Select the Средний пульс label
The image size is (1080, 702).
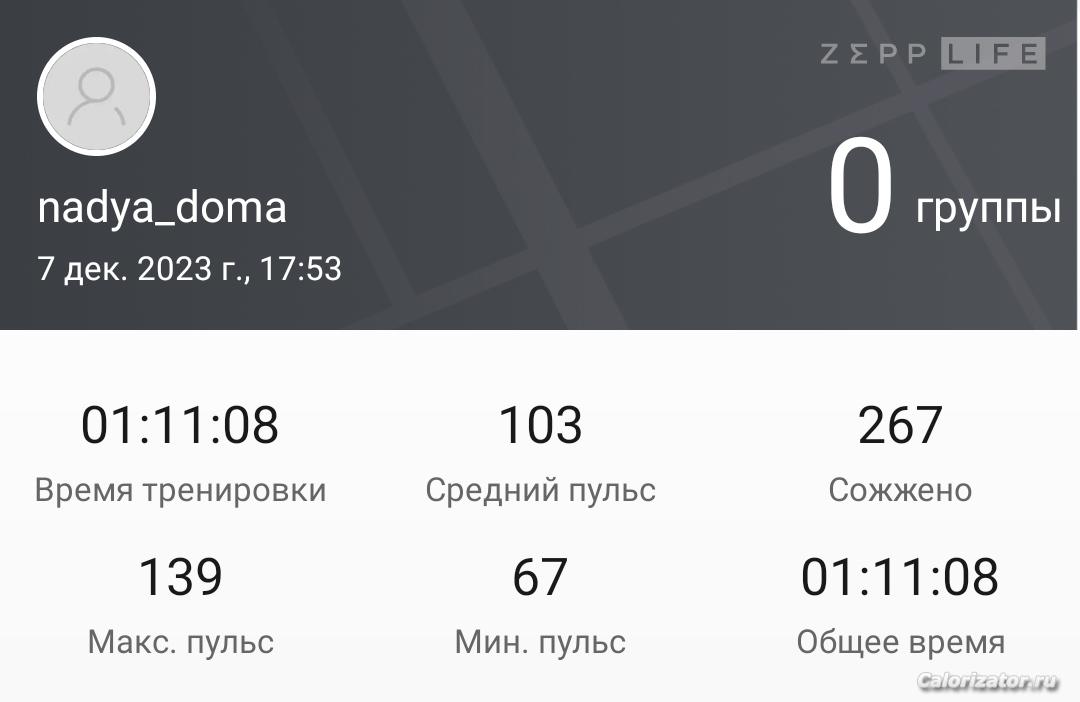click(x=541, y=490)
